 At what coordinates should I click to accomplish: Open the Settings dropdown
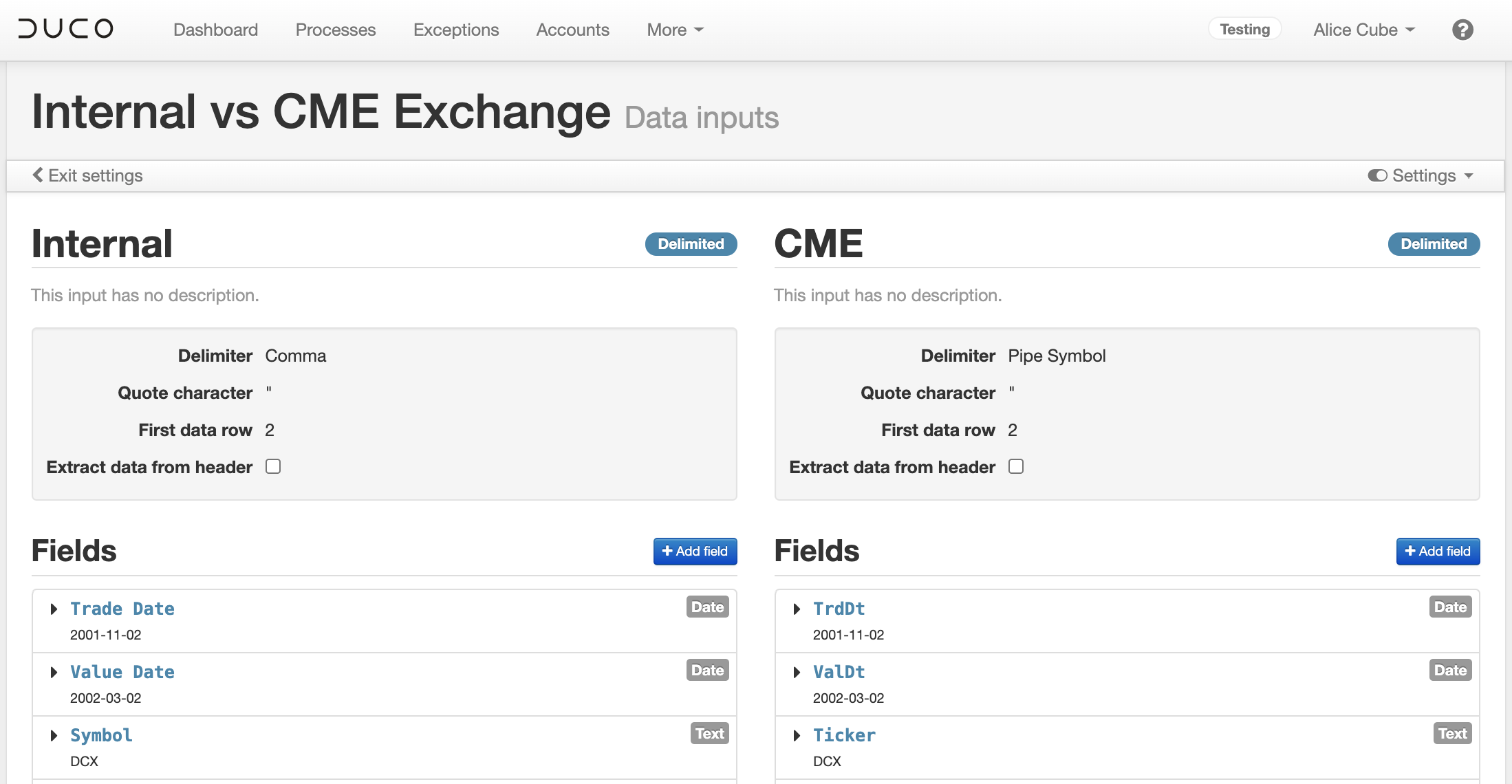pos(1421,175)
